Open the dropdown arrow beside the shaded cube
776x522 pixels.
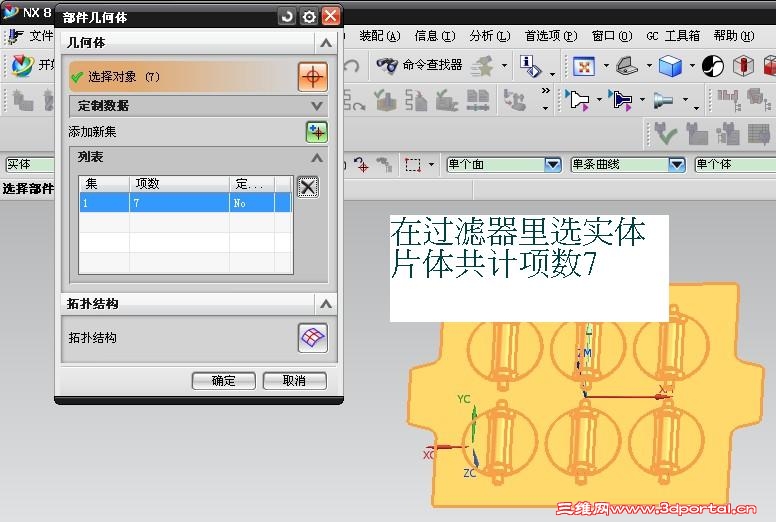point(692,65)
